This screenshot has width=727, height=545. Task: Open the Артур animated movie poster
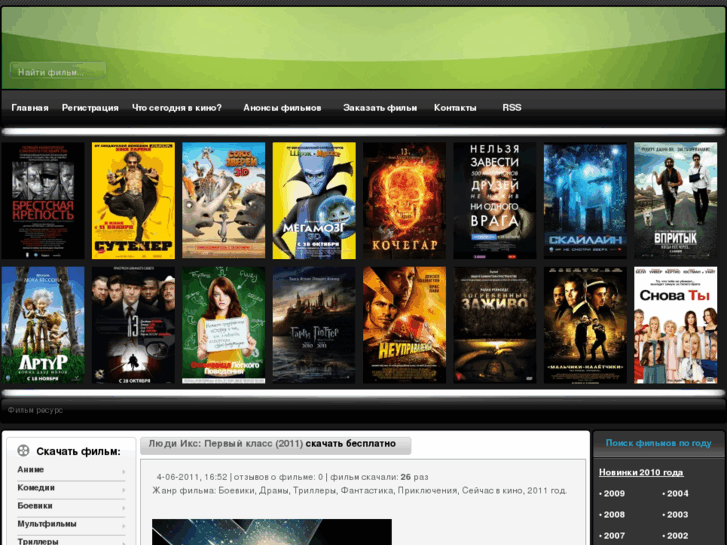(x=43, y=325)
